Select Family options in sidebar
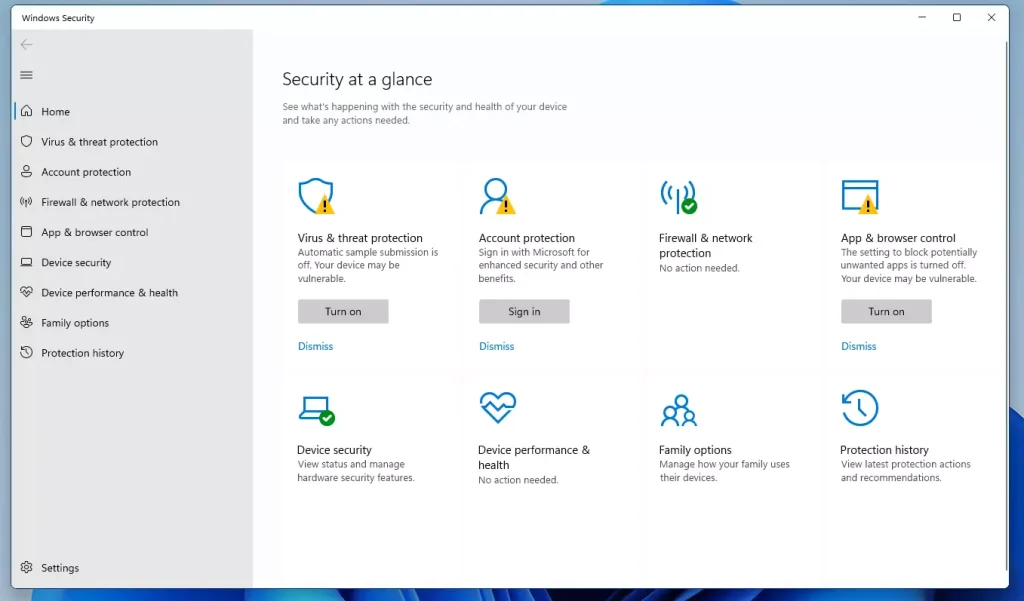 tap(75, 323)
